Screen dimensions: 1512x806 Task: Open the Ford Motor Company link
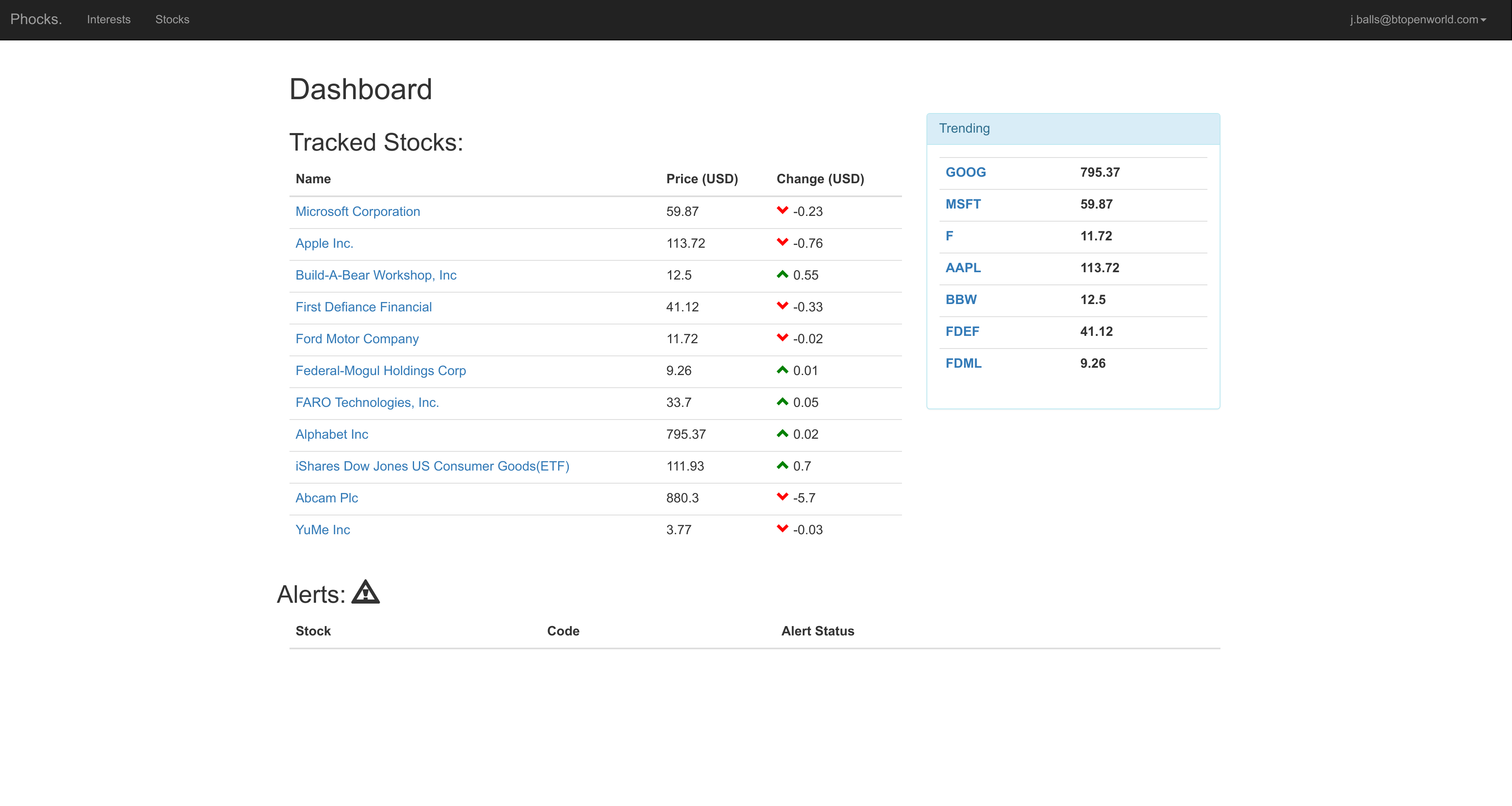tap(357, 338)
